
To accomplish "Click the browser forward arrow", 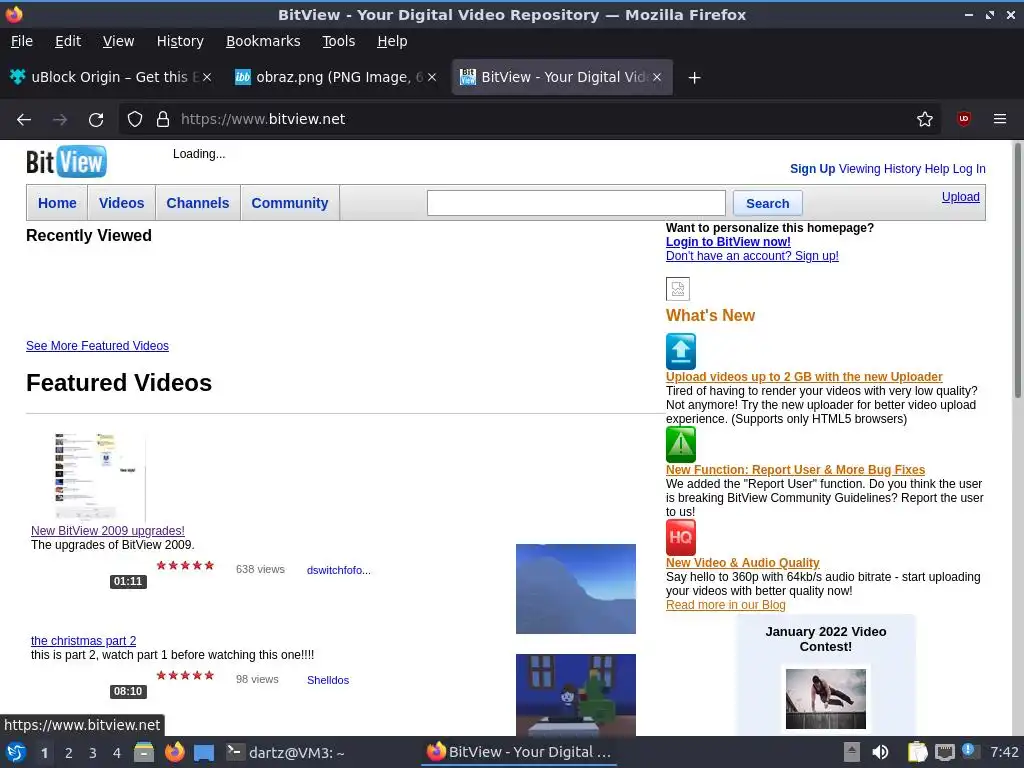I will [x=60, y=120].
